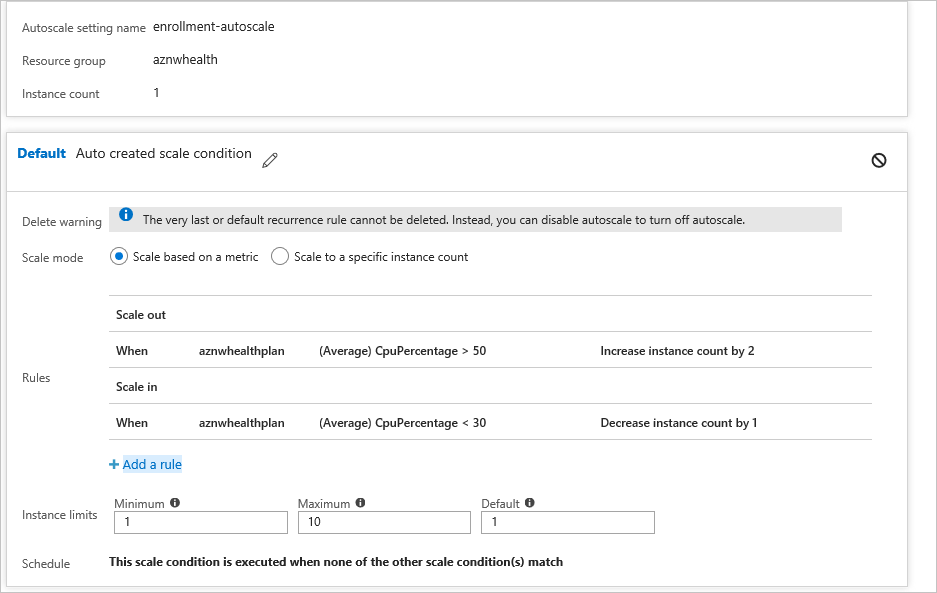Viewport: 937px width, 593px height.
Task: Show info tooltip for Minimum limit
Action: [x=175, y=503]
